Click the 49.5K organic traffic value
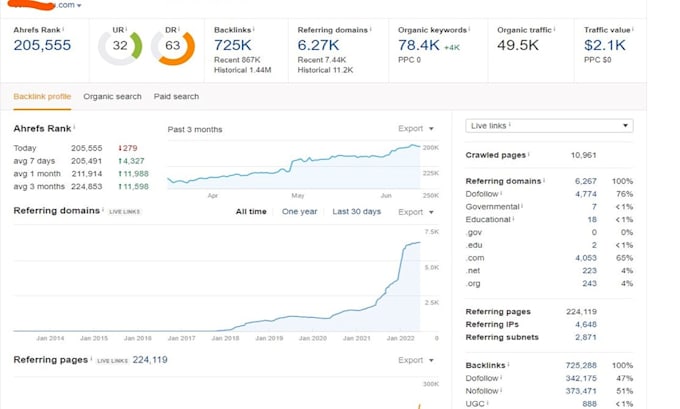The height and width of the screenshot is (409, 680). tap(518, 45)
